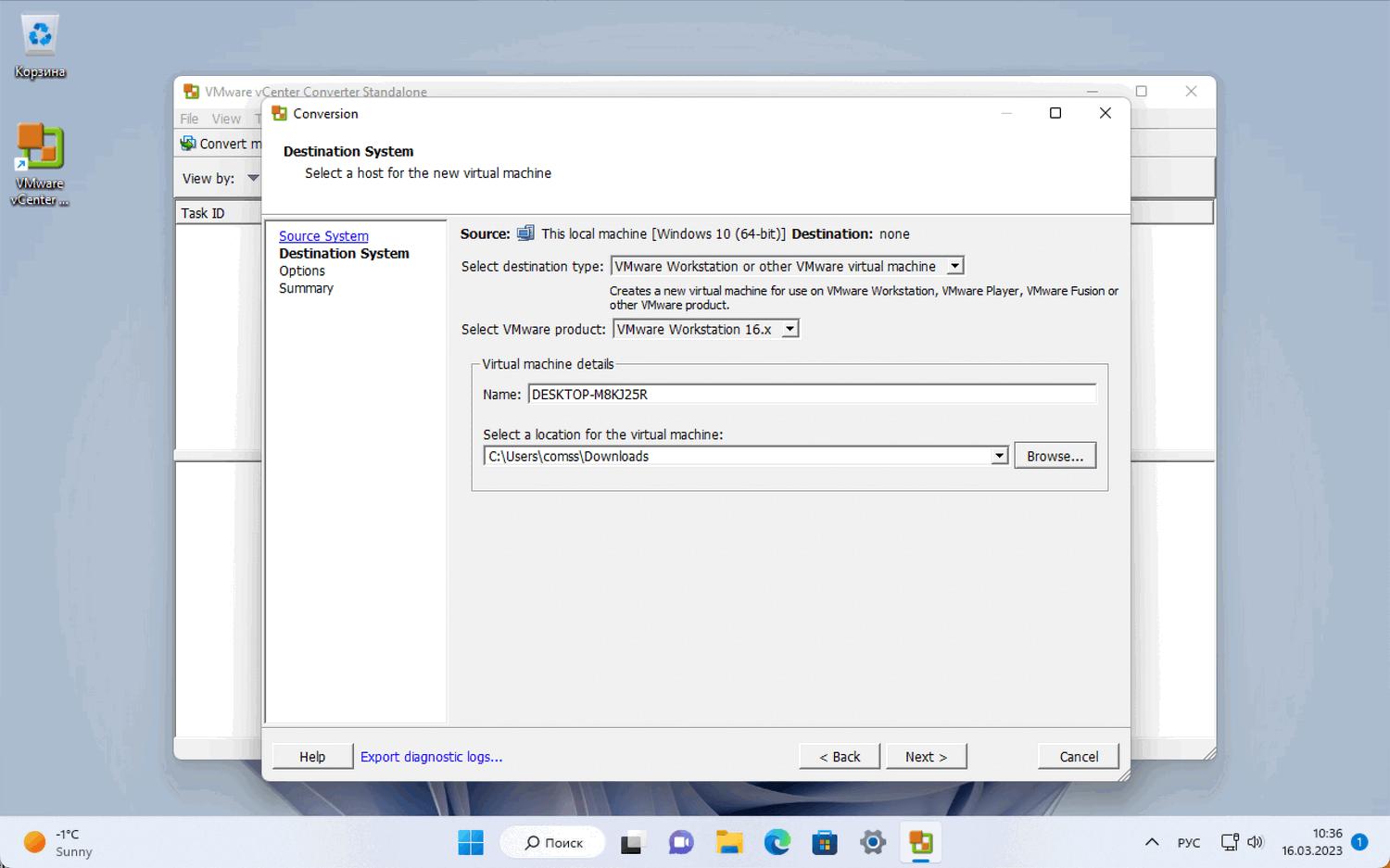Cancel the conversion wizard
Screen dimensions: 1390x868
click(x=1079, y=757)
